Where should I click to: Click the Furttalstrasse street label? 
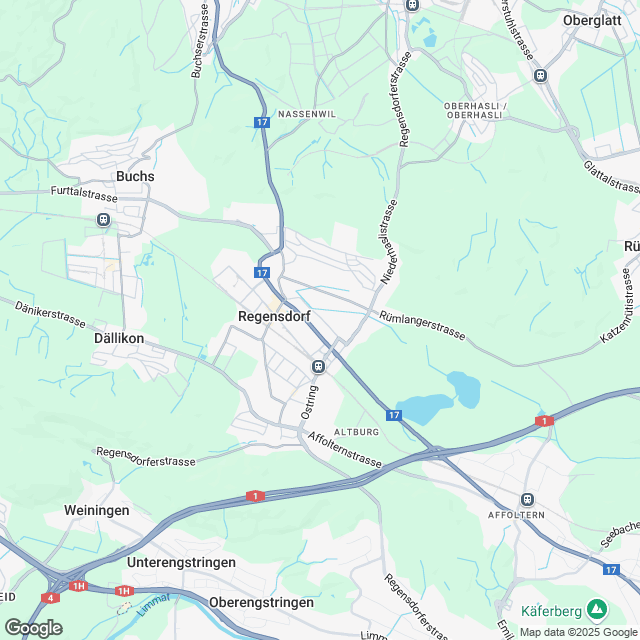point(84,194)
